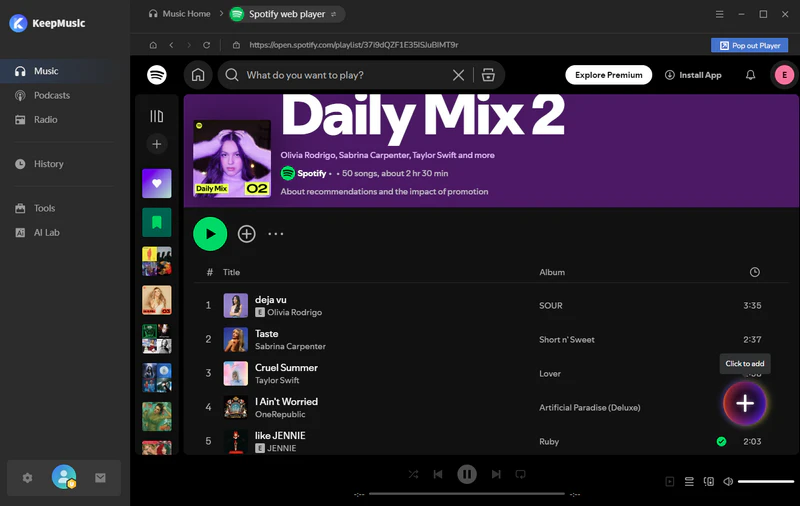The height and width of the screenshot is (506, 800).
Task: Click the purple plus add-to-list button
Action: 745,403
